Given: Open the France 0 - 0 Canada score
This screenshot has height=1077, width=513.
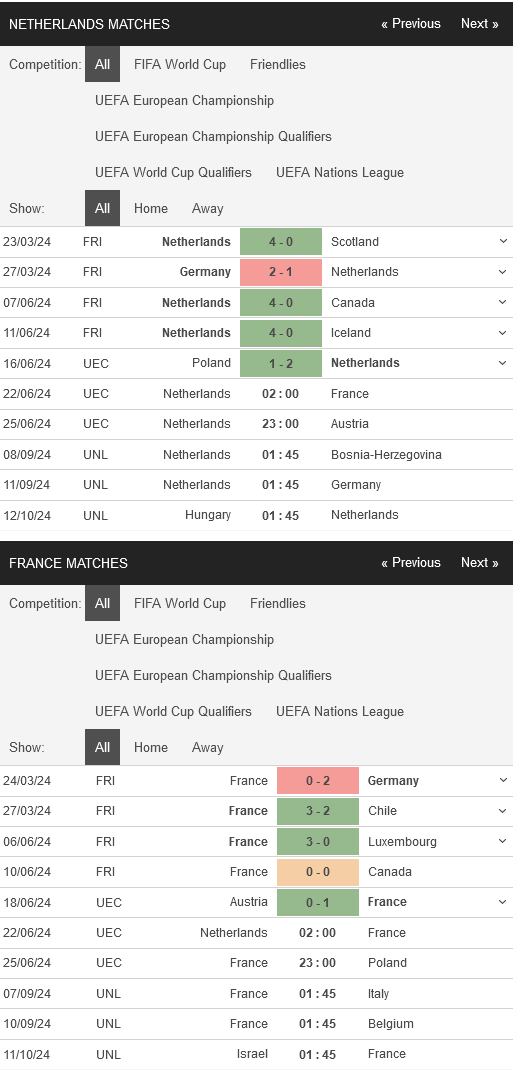Looking at the screenshot, I should [x=318, y=872].
